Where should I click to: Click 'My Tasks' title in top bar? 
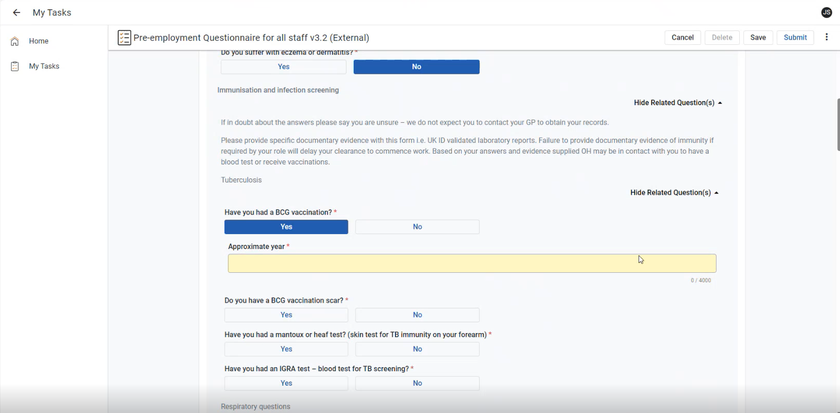(x=51, y=12)
